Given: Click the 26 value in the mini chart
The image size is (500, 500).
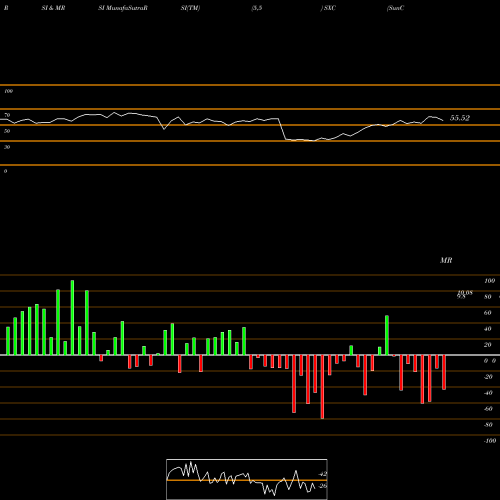Looking at the screenshot, I should [x=323, y=486].
